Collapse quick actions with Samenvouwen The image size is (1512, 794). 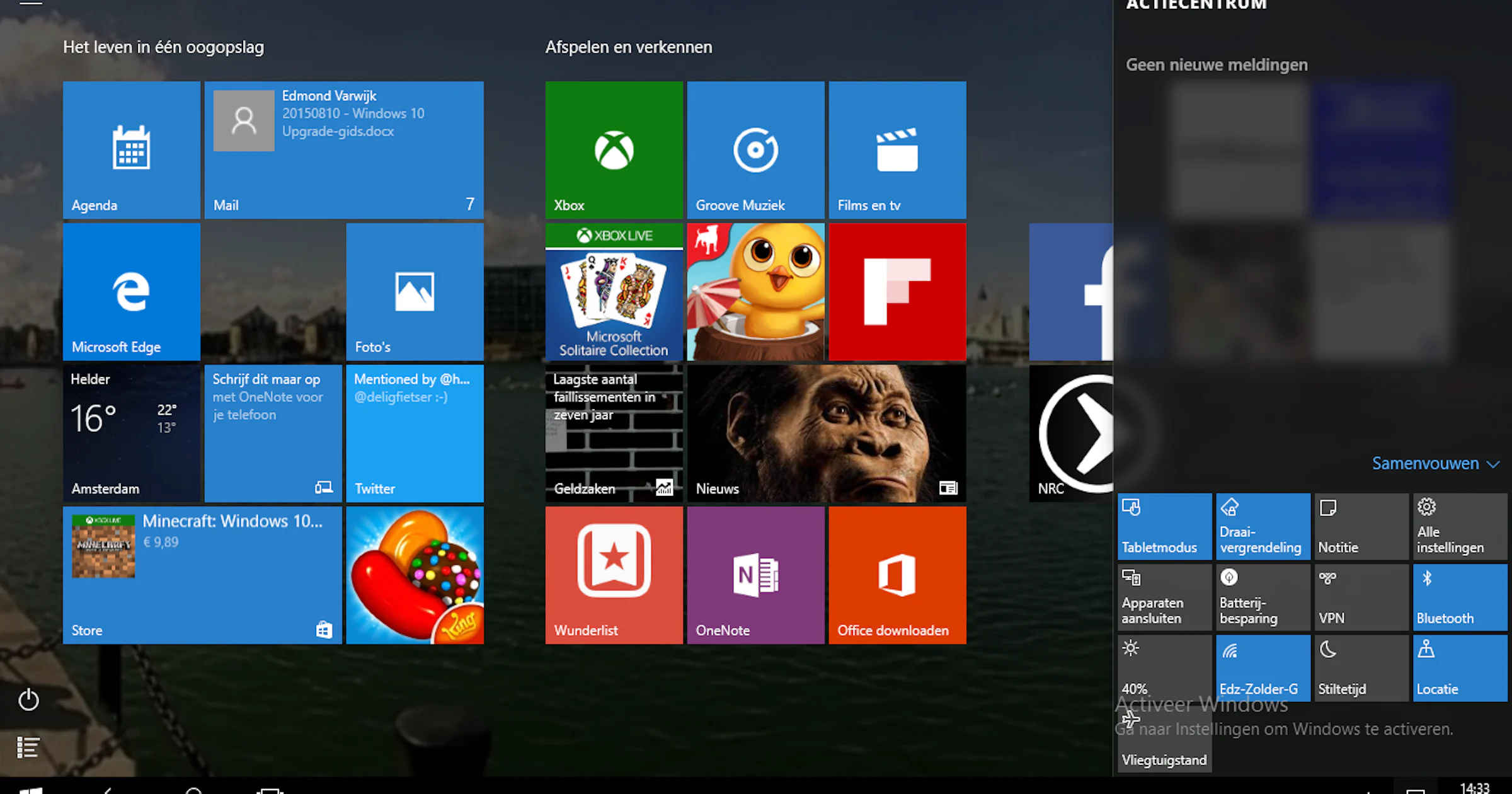(1435, 464)
